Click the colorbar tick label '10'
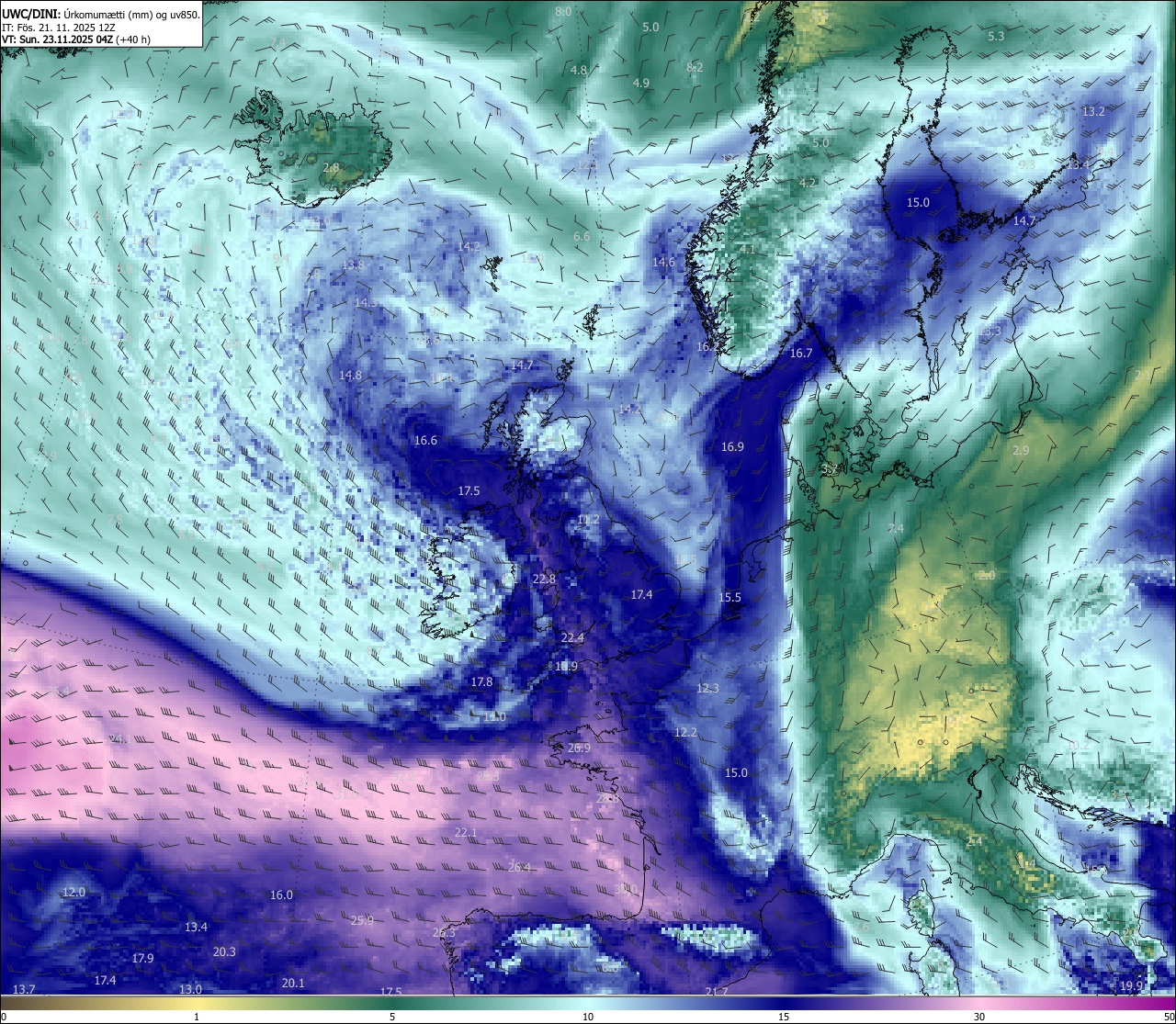Viewport: 1176px width, 1024px height. click(588, 1017)
